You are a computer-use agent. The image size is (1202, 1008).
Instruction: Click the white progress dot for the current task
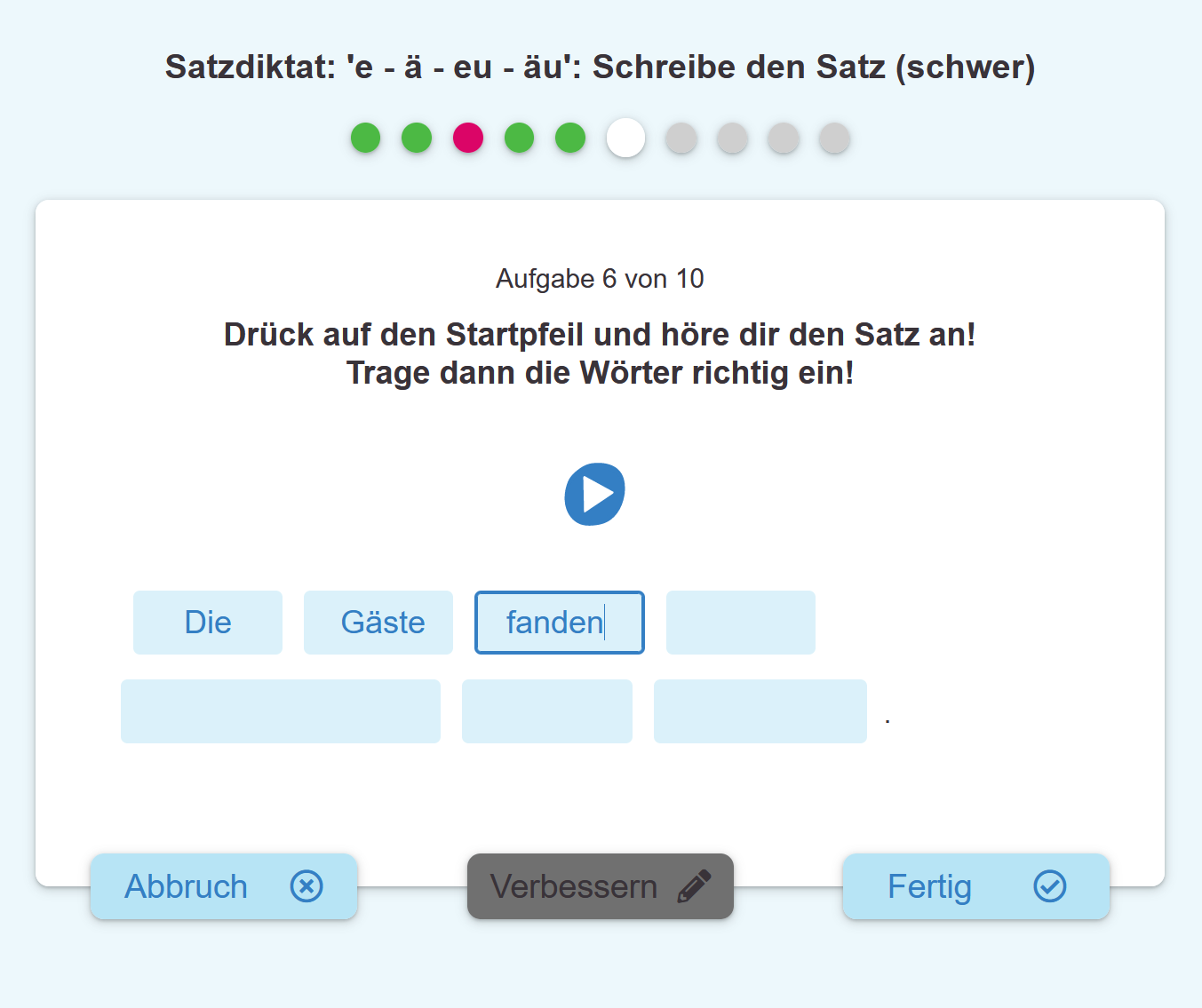click(625, 138)
